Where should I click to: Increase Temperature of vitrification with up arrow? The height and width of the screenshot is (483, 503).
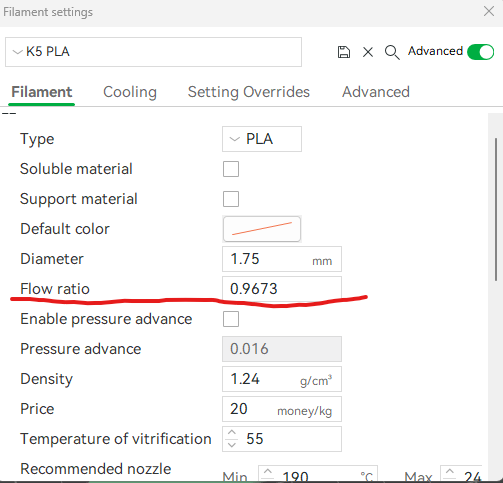pyautogui.click(x=232, y=433)
